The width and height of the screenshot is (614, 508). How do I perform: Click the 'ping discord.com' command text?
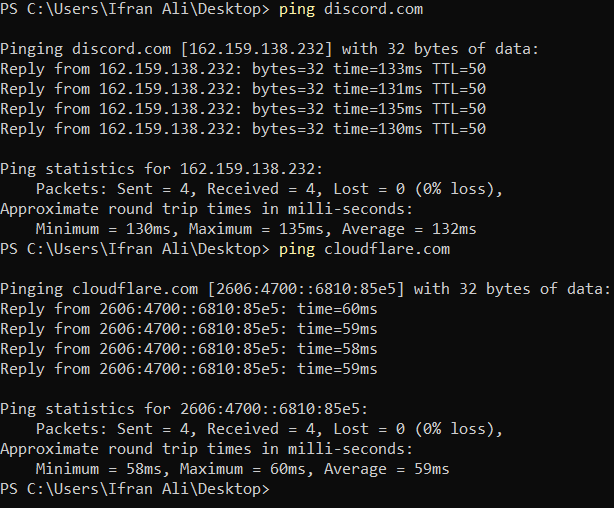(351, 10)
